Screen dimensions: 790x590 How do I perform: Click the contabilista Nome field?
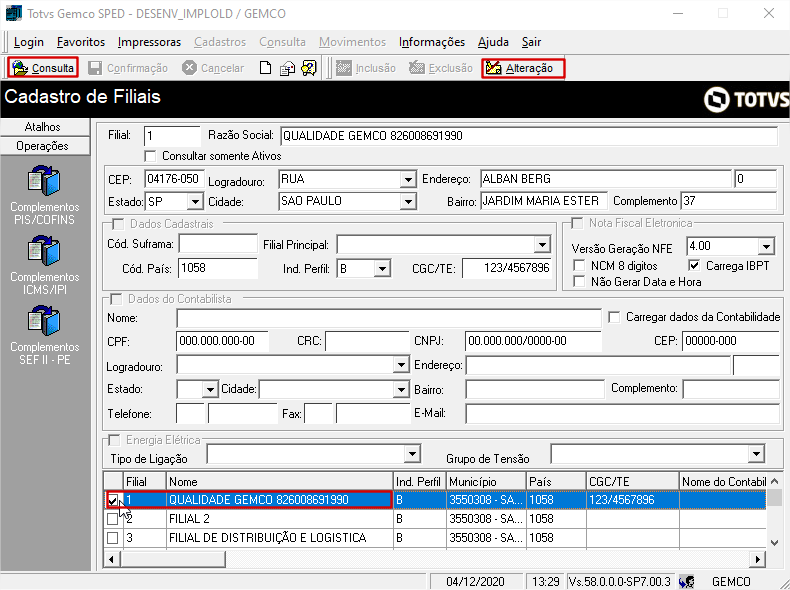pyautogui.click(x=388, y=318)
